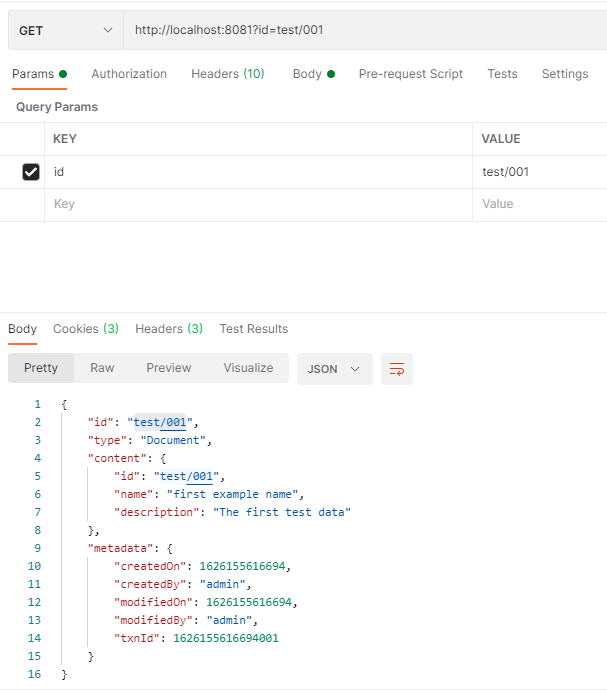Open the JSON format dropdown

coord(335,369)
